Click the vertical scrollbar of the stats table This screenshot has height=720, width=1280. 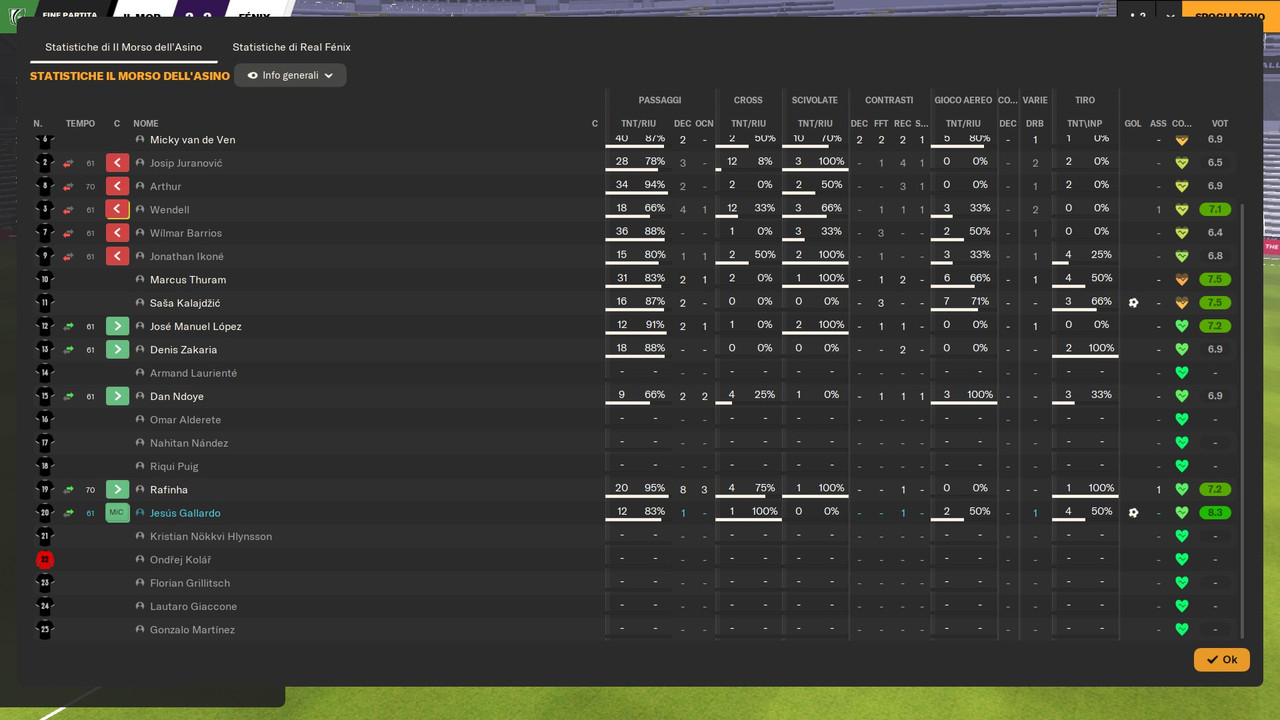pyautogui.click(x=1242, y=420)
